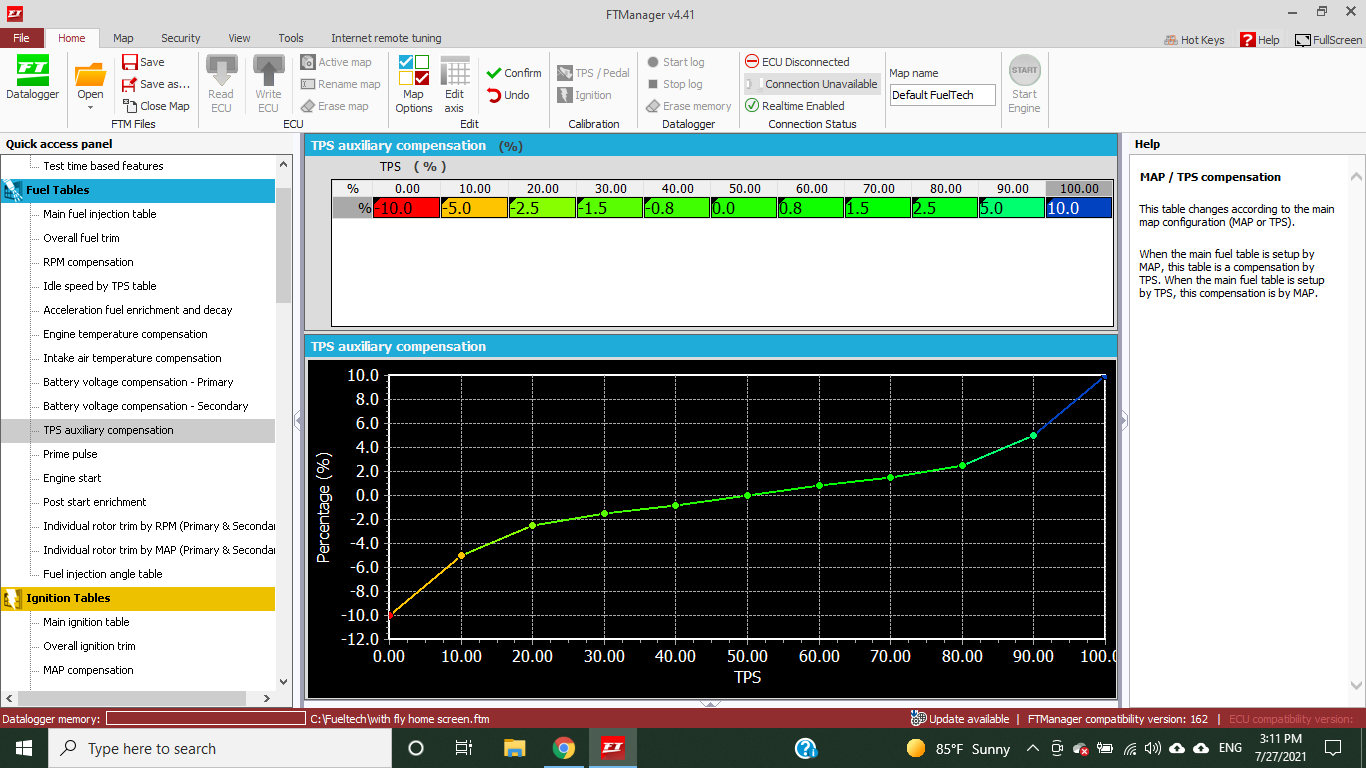Switch to the Internet remote tuning tab
Screen dimensions: 1366x768
pyautogui.click(x=386, y=38)
